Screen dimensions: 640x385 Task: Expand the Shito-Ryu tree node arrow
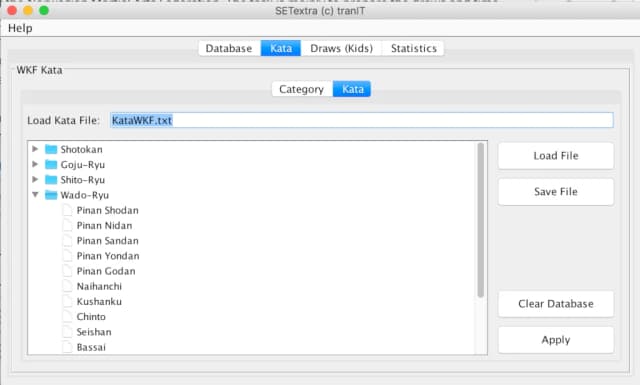(x=35, y=179)
